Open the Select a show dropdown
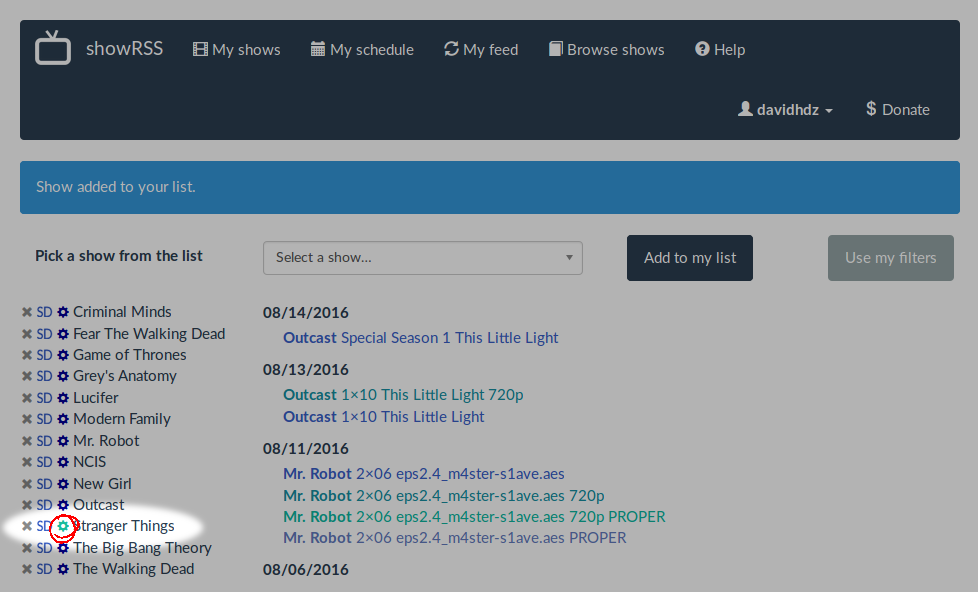Viewport: 978px width, 592px height. click(x=423, y=258)
